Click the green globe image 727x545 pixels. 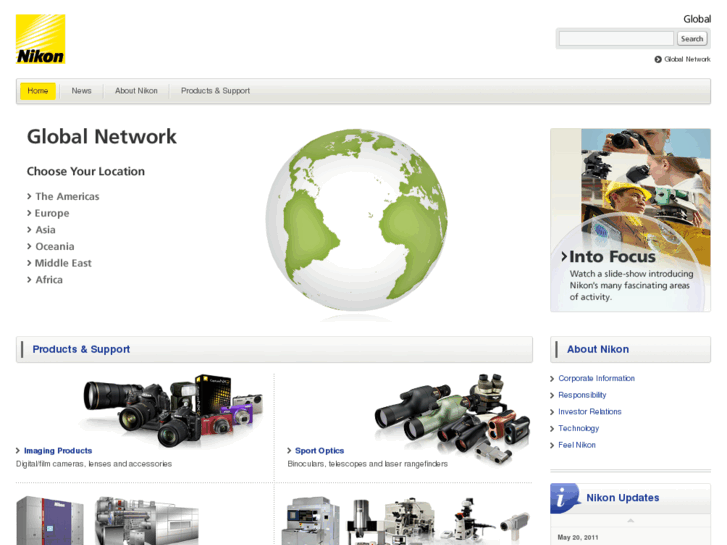(357, 220)
